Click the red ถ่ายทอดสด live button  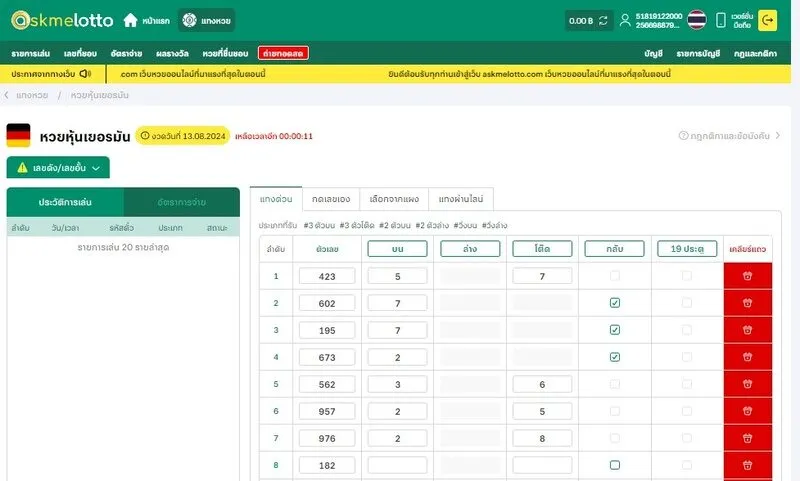coord(283,52)
